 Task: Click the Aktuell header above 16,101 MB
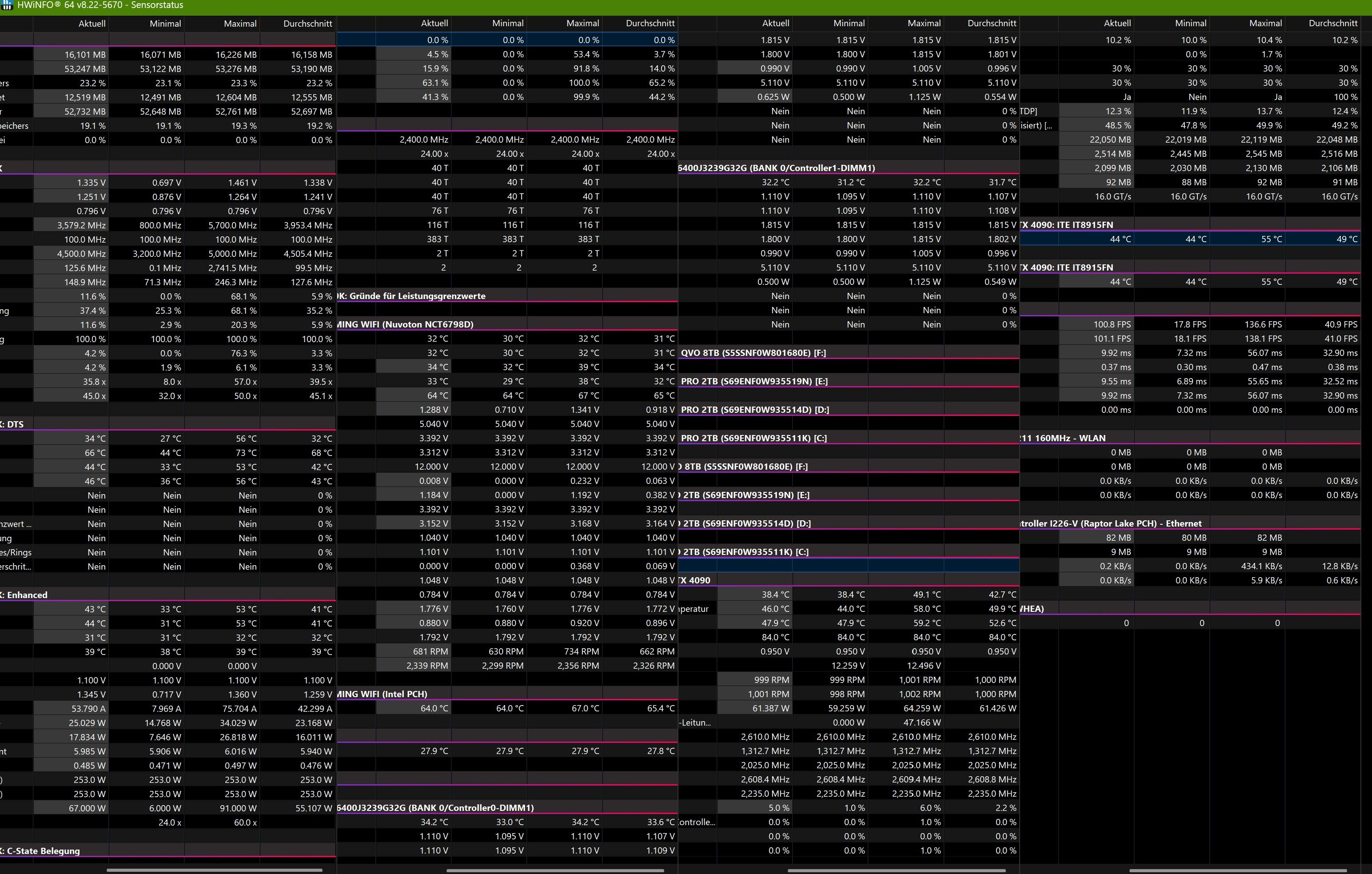(x=92, y=24)
